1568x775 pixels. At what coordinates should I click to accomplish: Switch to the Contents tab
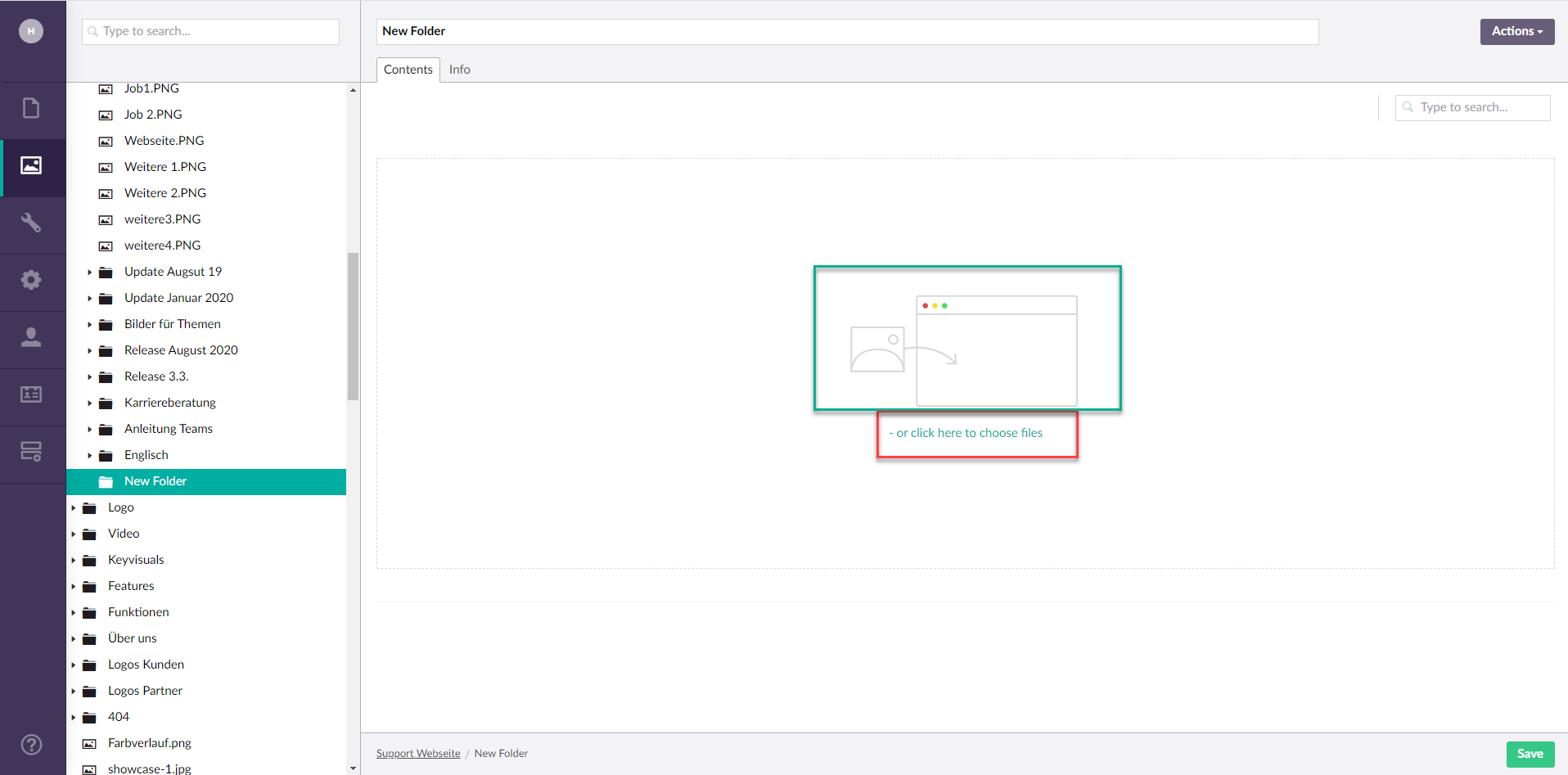[x=408, y=70]
